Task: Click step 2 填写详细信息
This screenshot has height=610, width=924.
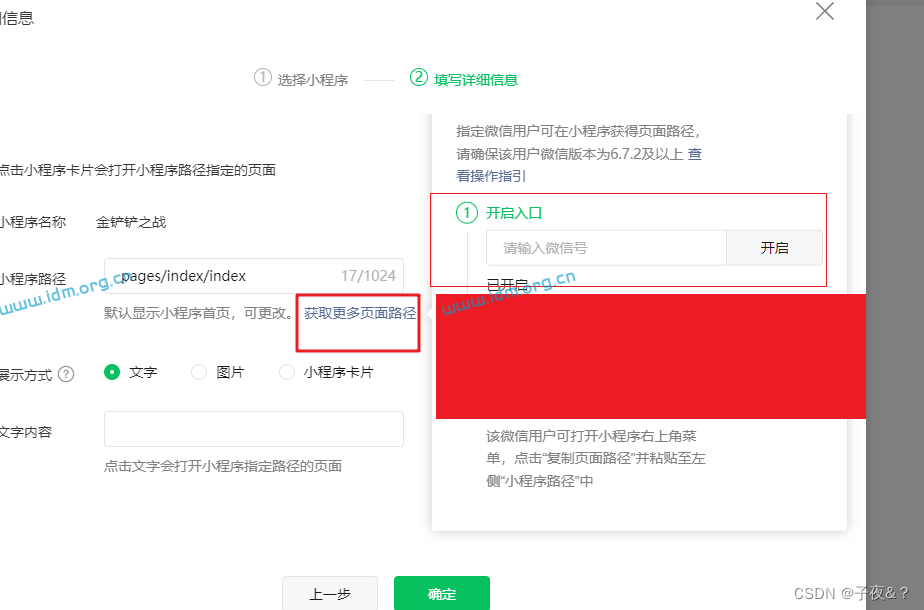Action: (464, 79)
